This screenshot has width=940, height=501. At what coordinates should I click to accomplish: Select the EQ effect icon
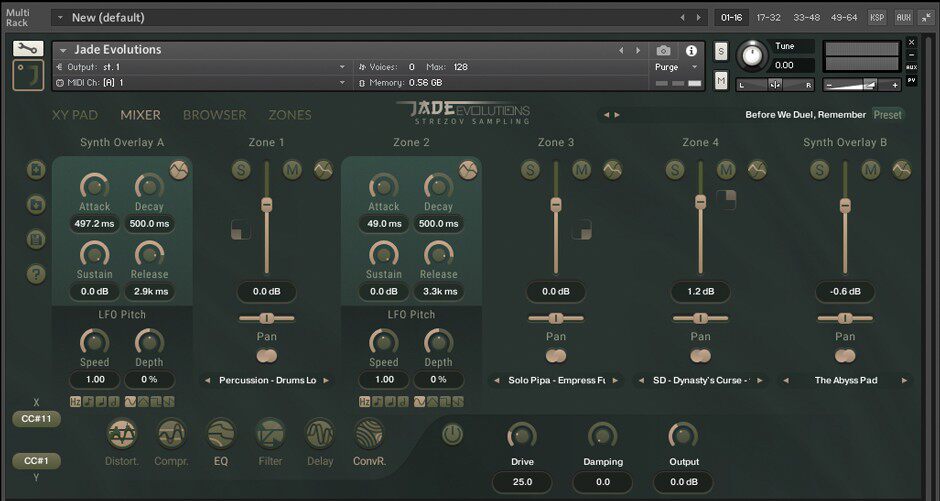click(x=221, y=434)
